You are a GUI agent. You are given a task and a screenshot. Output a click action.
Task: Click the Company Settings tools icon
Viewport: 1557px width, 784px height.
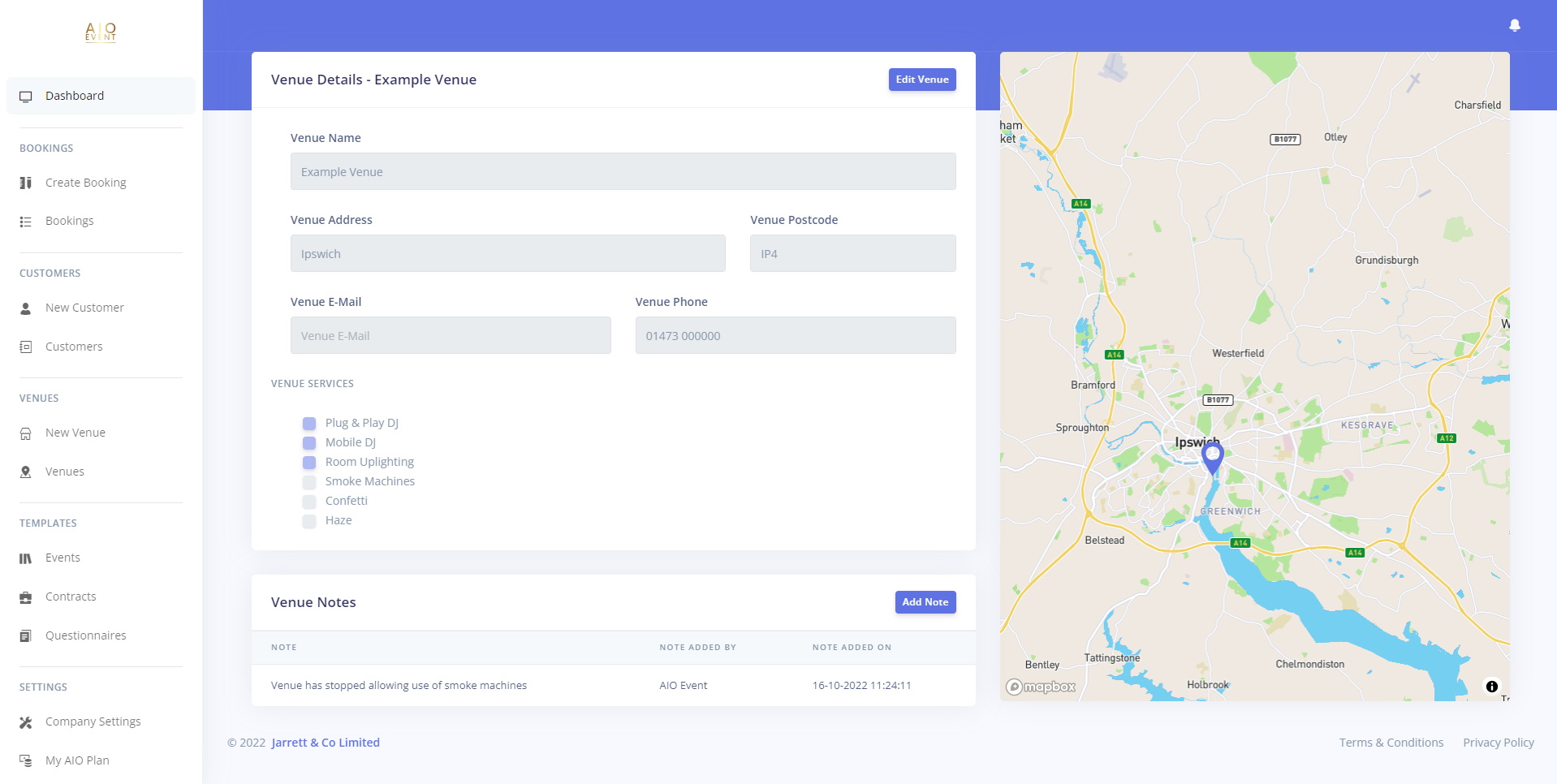click(26, 722)
